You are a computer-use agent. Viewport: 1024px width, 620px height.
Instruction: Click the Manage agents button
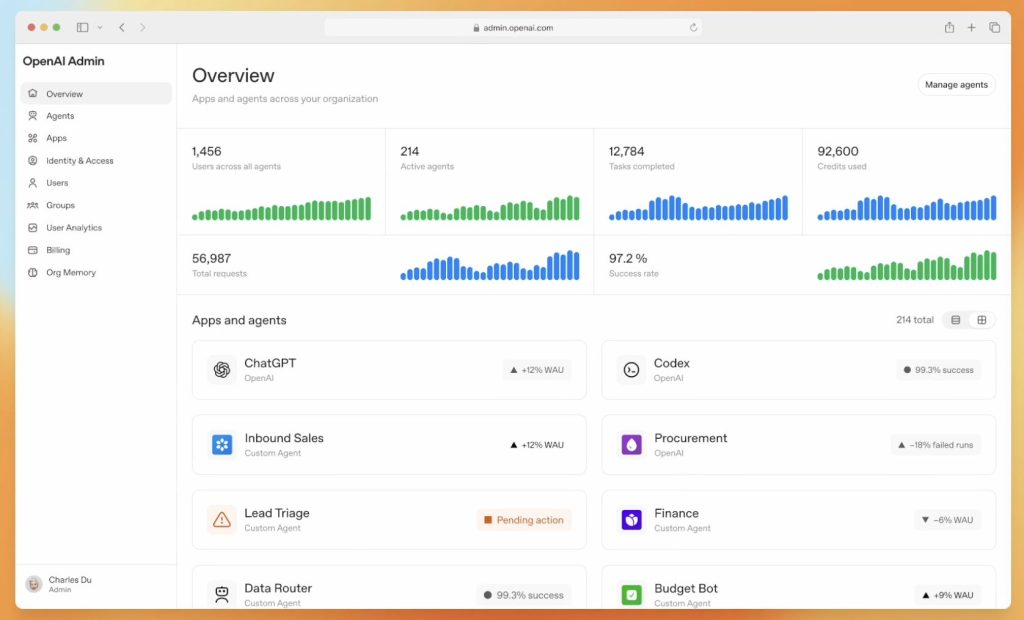[956, 85]
